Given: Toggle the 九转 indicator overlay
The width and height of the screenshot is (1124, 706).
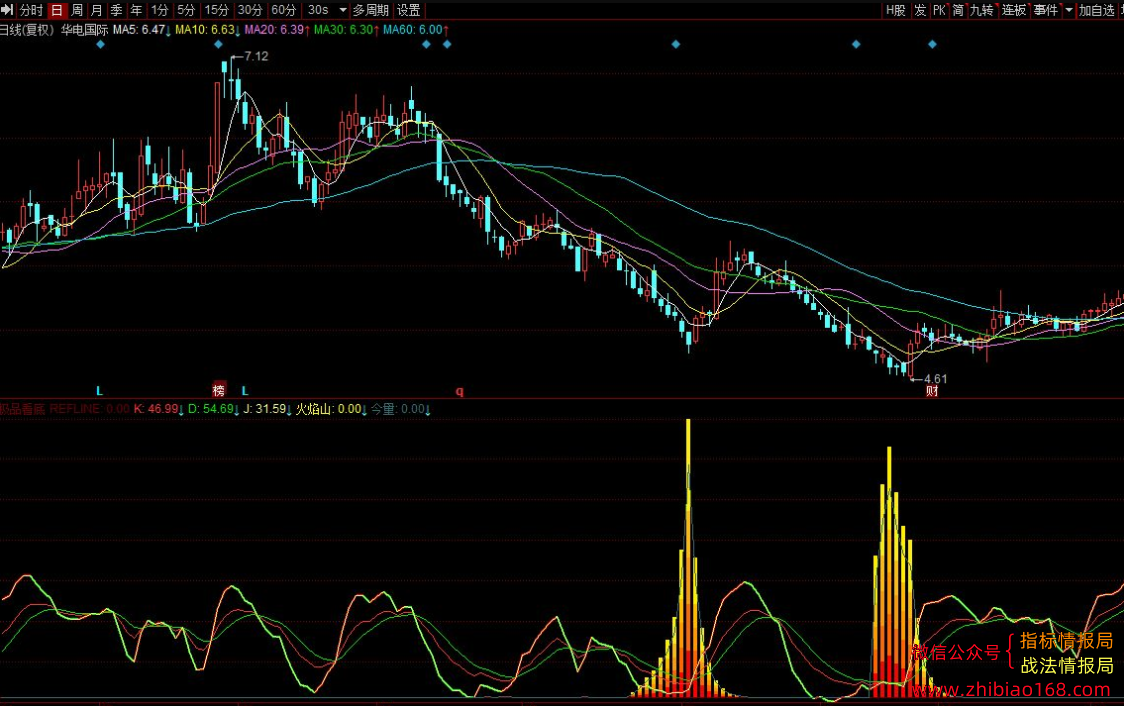Looking at the screenshot, I should click(981, 10).
